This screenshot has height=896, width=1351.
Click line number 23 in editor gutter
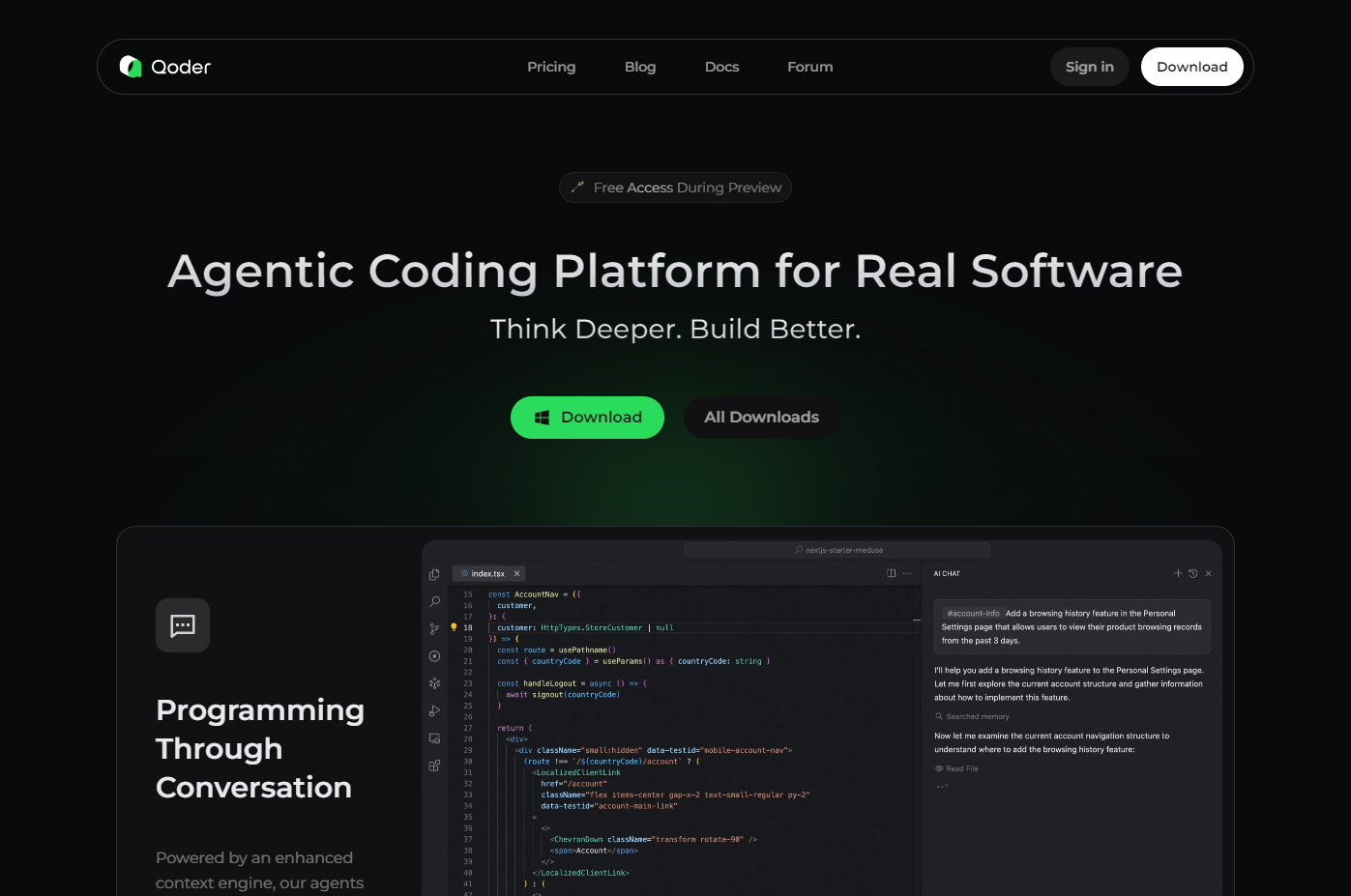point(468,683)
